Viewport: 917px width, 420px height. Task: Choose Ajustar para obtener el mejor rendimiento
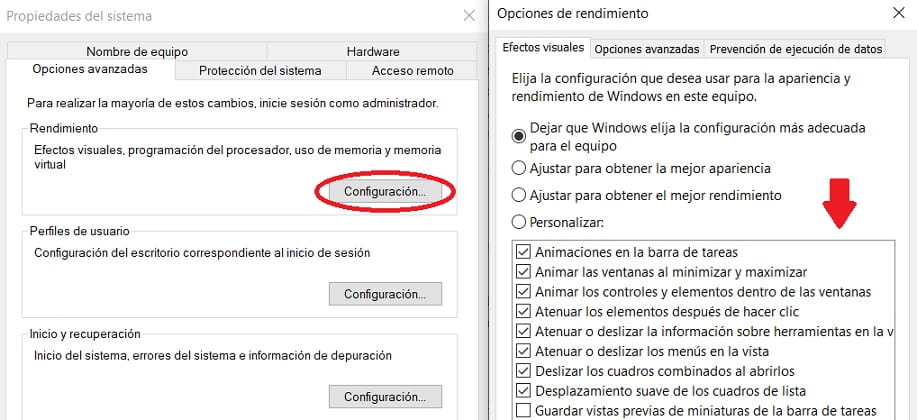[x=519, y=195]
